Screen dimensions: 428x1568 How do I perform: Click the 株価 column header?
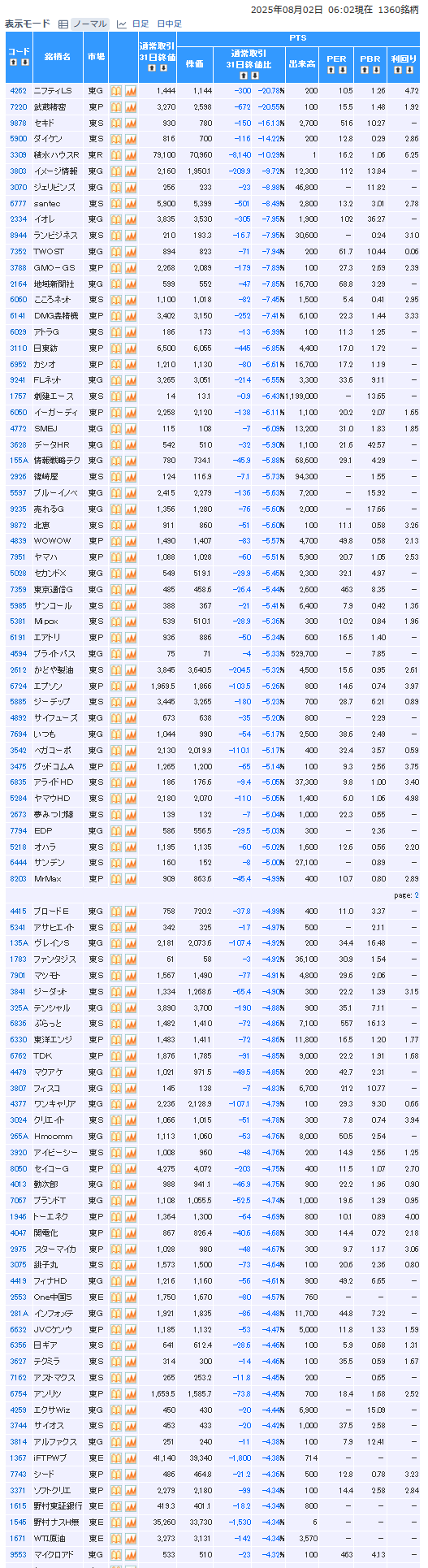tap(195, 64)
